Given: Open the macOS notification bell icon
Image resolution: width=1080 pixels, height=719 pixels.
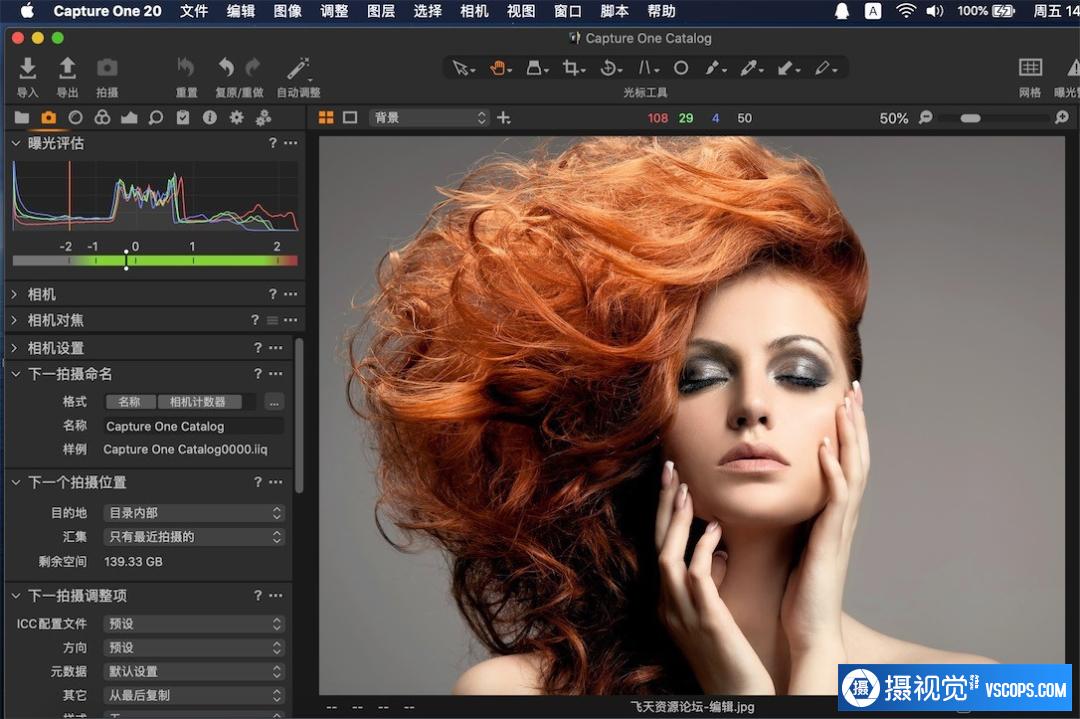Looking at the screenshot, I should [842, 11].
